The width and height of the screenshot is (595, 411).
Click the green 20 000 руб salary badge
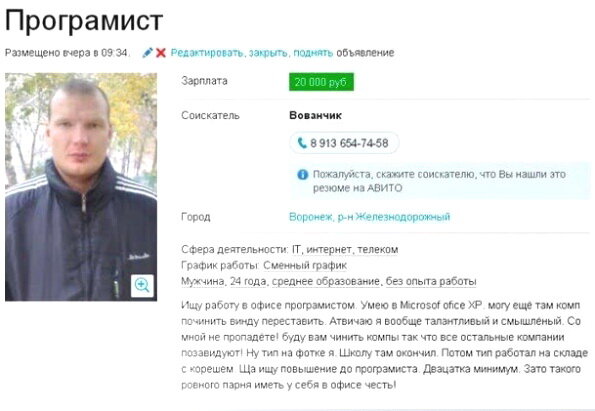321,82
